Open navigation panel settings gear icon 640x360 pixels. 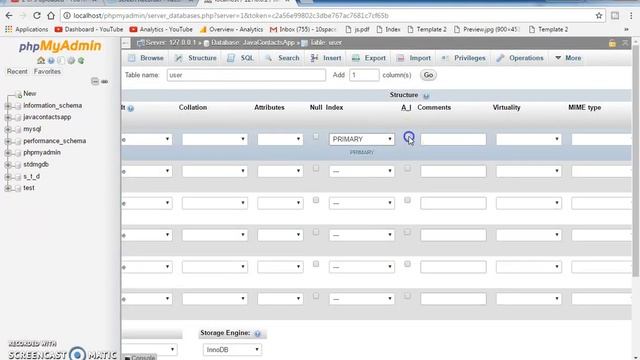tap(71, 60)
